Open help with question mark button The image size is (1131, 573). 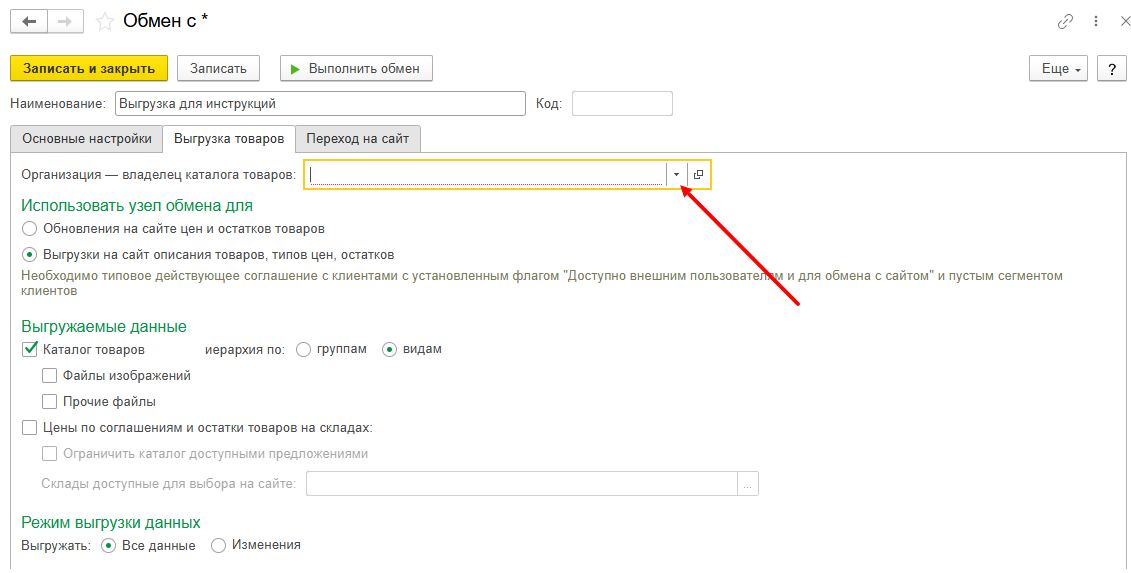pos(1112,69)
